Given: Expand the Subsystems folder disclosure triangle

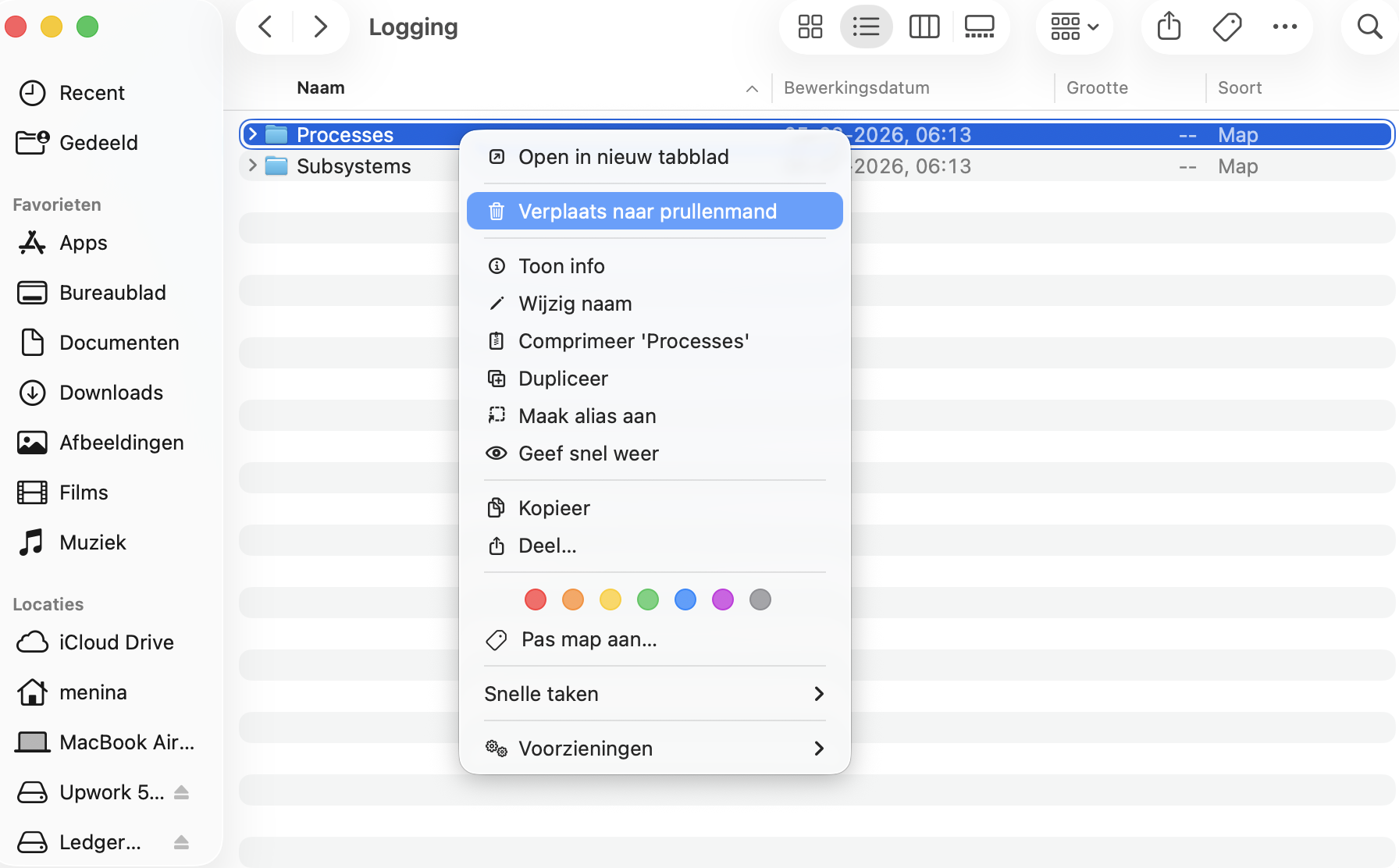Looking at the screenshot, I should (252, 165).
